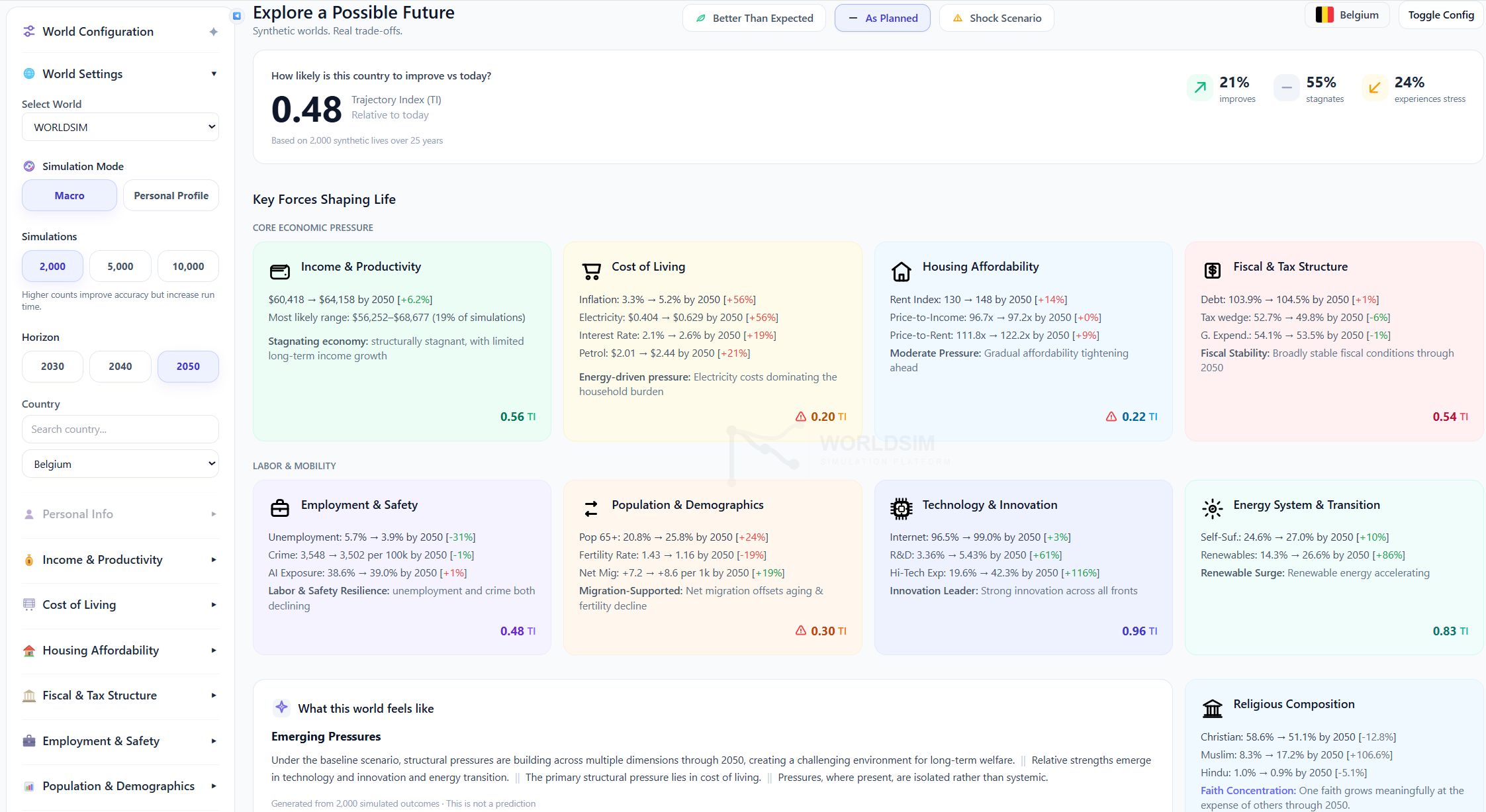
Task: Click the World Configuration plus icon
Action: pos(213,31)
